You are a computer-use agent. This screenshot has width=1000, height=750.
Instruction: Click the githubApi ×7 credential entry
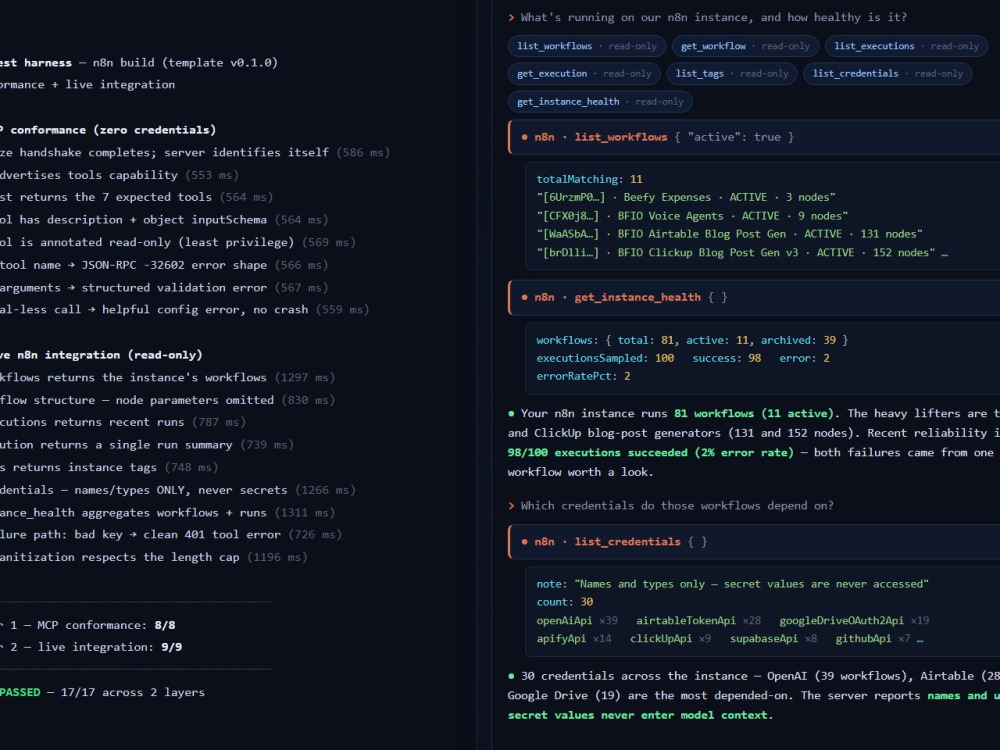tap(872, 638)
